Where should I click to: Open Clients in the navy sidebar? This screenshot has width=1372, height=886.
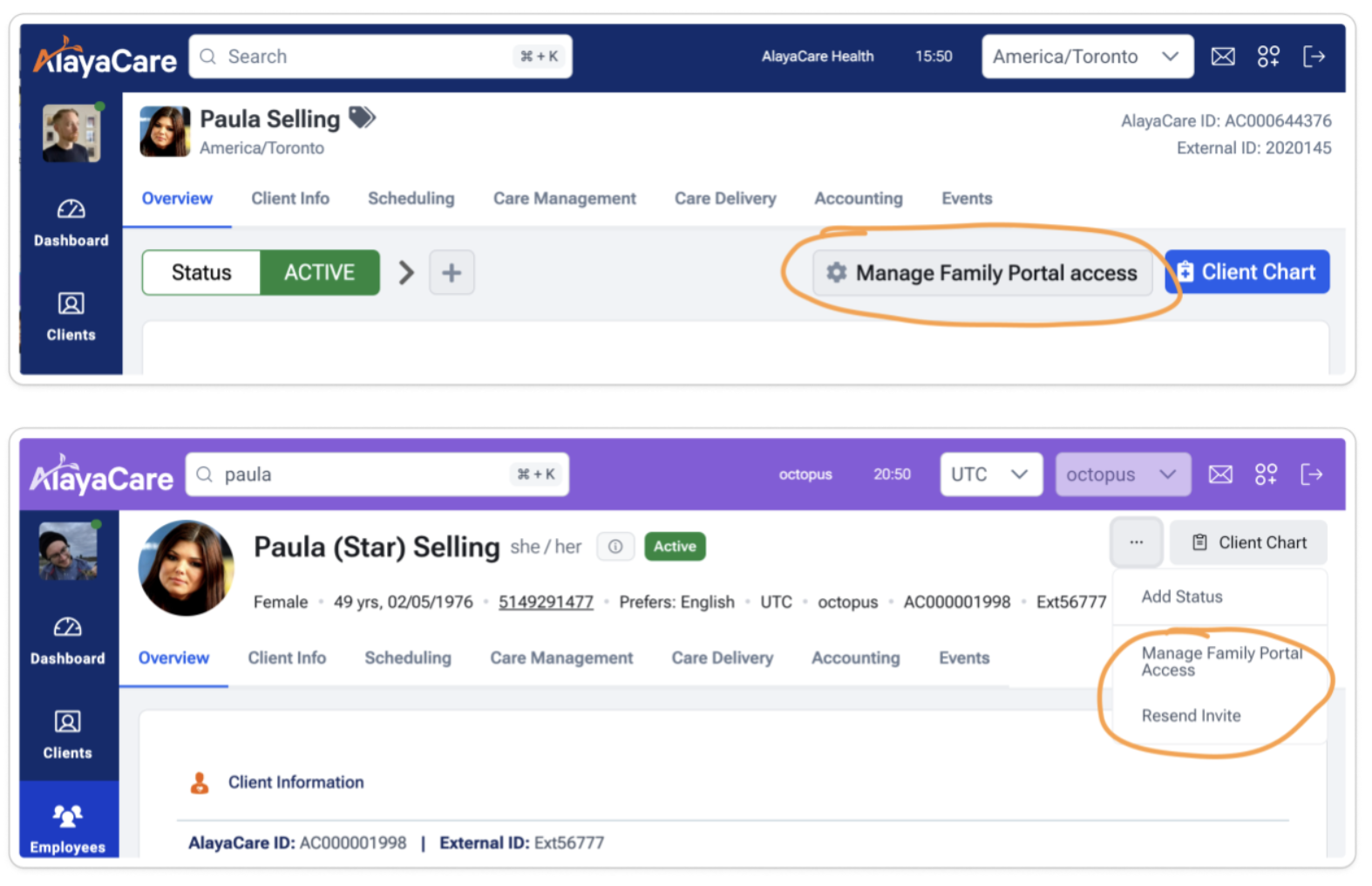(x=71, y=316)
